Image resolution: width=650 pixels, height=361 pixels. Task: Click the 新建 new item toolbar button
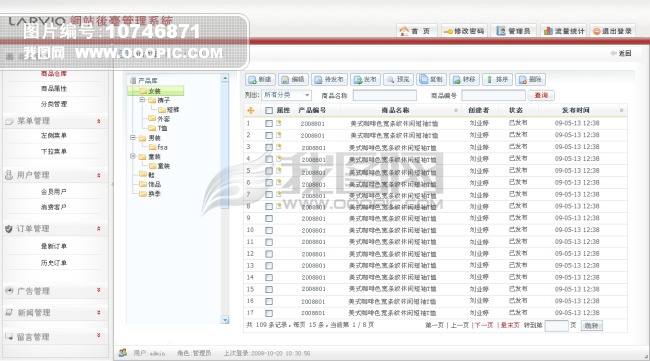coord(260,79)
